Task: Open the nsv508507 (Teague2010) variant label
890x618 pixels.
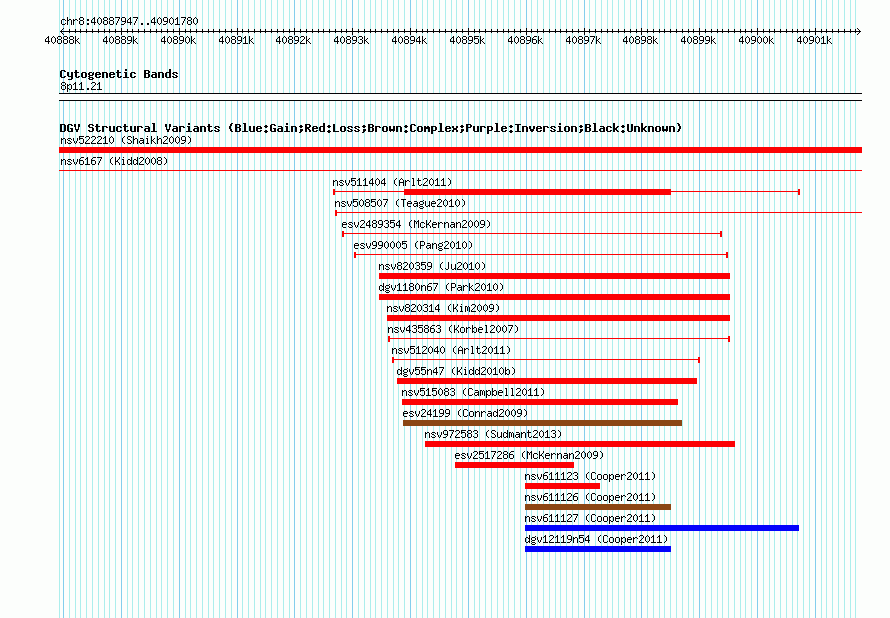Action: 400,203
